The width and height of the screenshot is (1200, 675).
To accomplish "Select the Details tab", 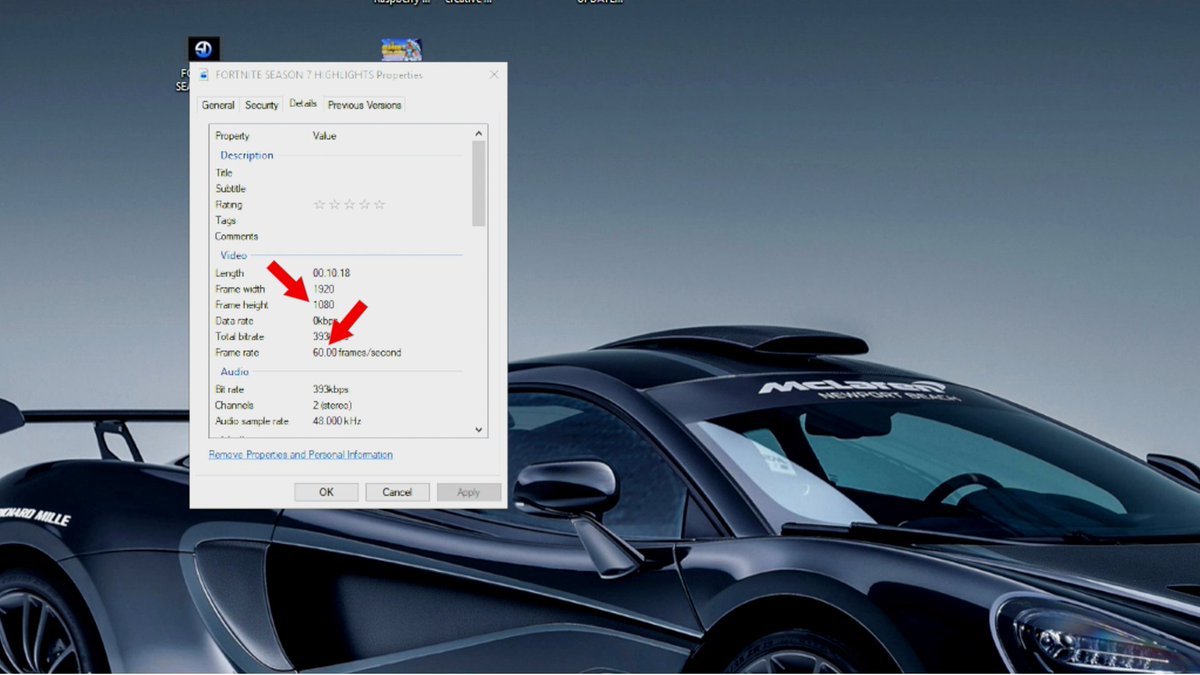I will coord(303,104).
